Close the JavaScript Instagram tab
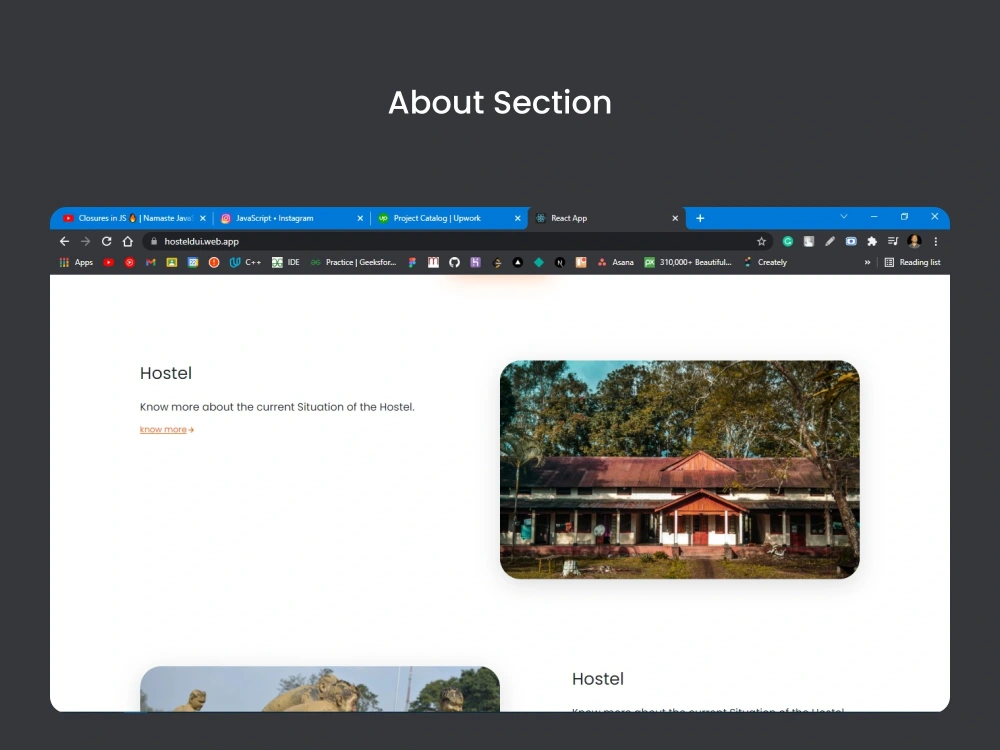The width and height of the screenshot is (1000, 750). coord(360,218)
